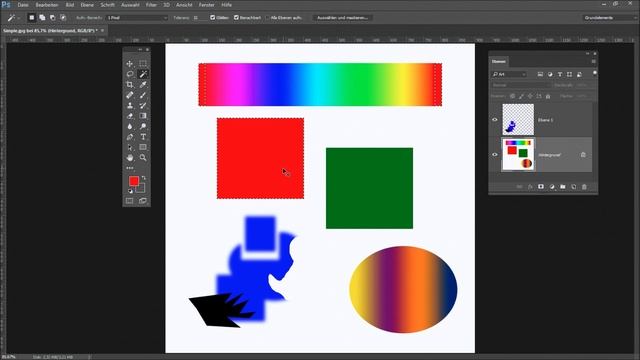The width and height of the screenshot is (640, 360).
Task: Choose New Selection mode in options bar
Action: click(31, 18)
